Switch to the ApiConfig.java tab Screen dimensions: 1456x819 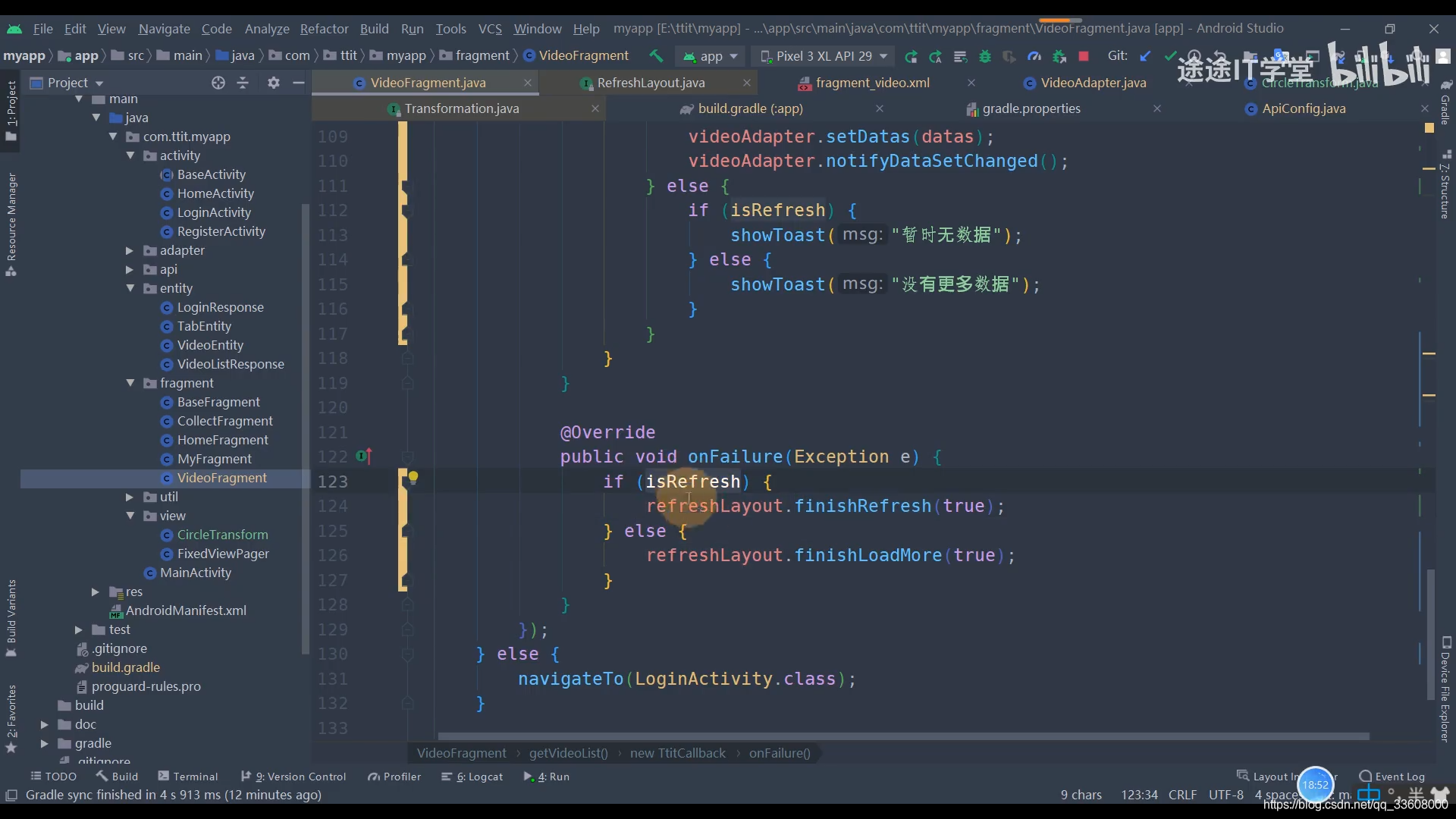[x=1304, y=108]
